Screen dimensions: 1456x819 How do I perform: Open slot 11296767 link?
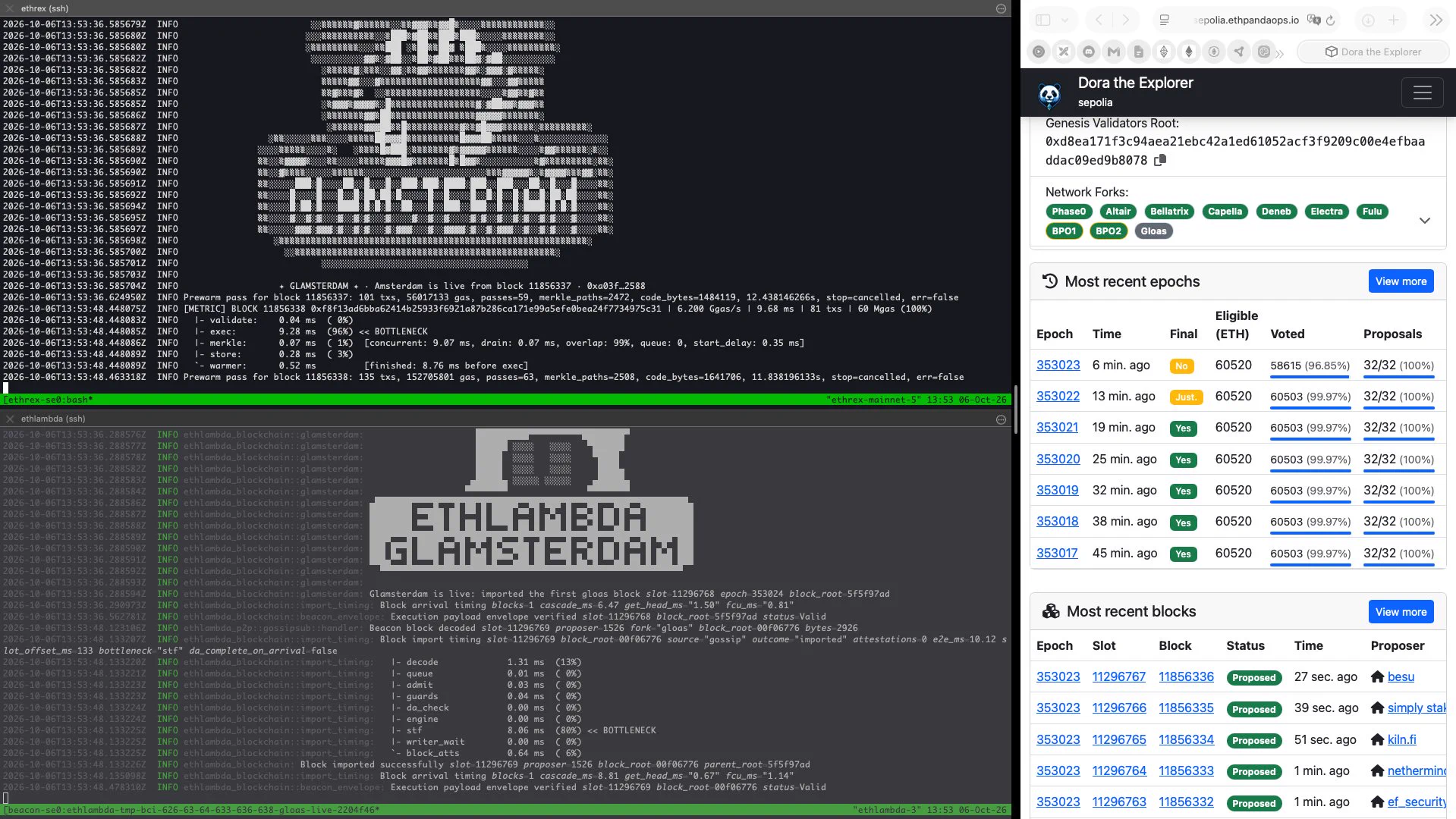[1118, 676]
